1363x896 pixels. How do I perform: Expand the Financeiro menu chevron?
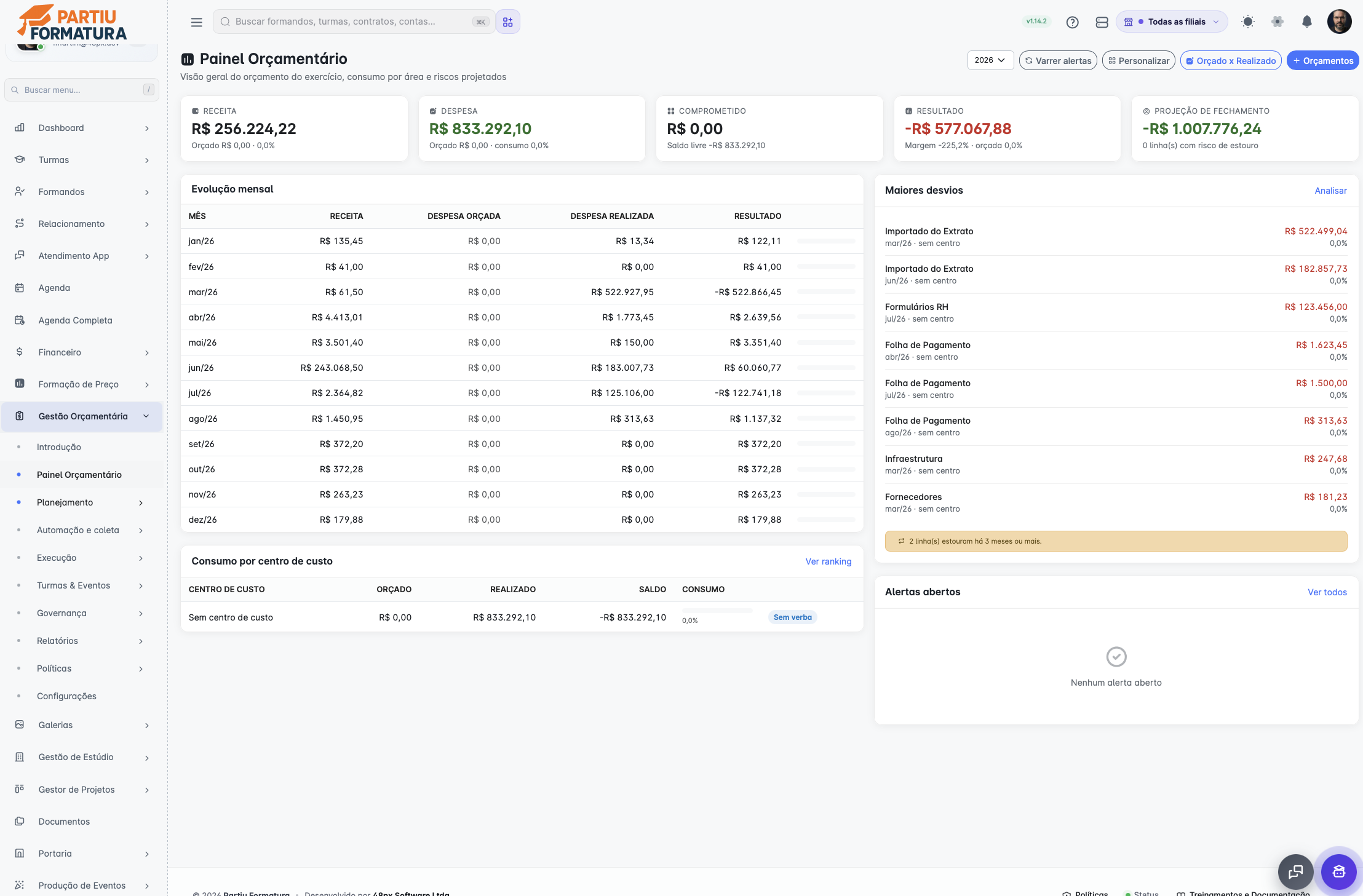(147, 352)
